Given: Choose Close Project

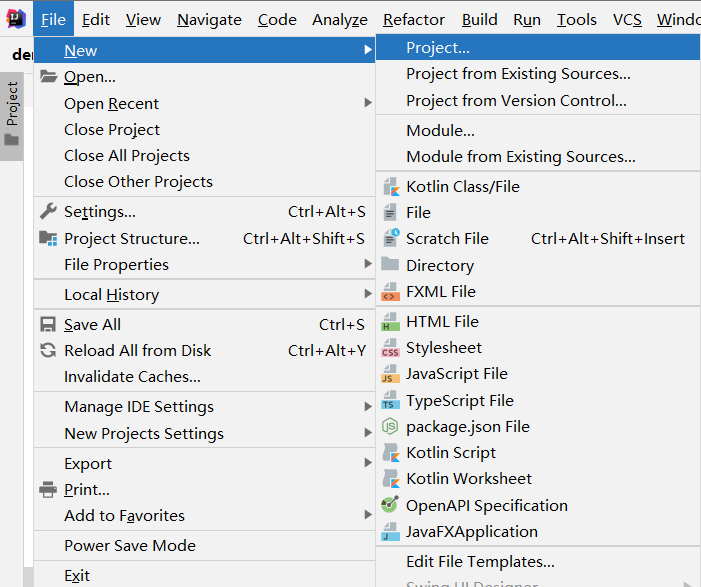Looking at the screenshot, I should point(204,130).
